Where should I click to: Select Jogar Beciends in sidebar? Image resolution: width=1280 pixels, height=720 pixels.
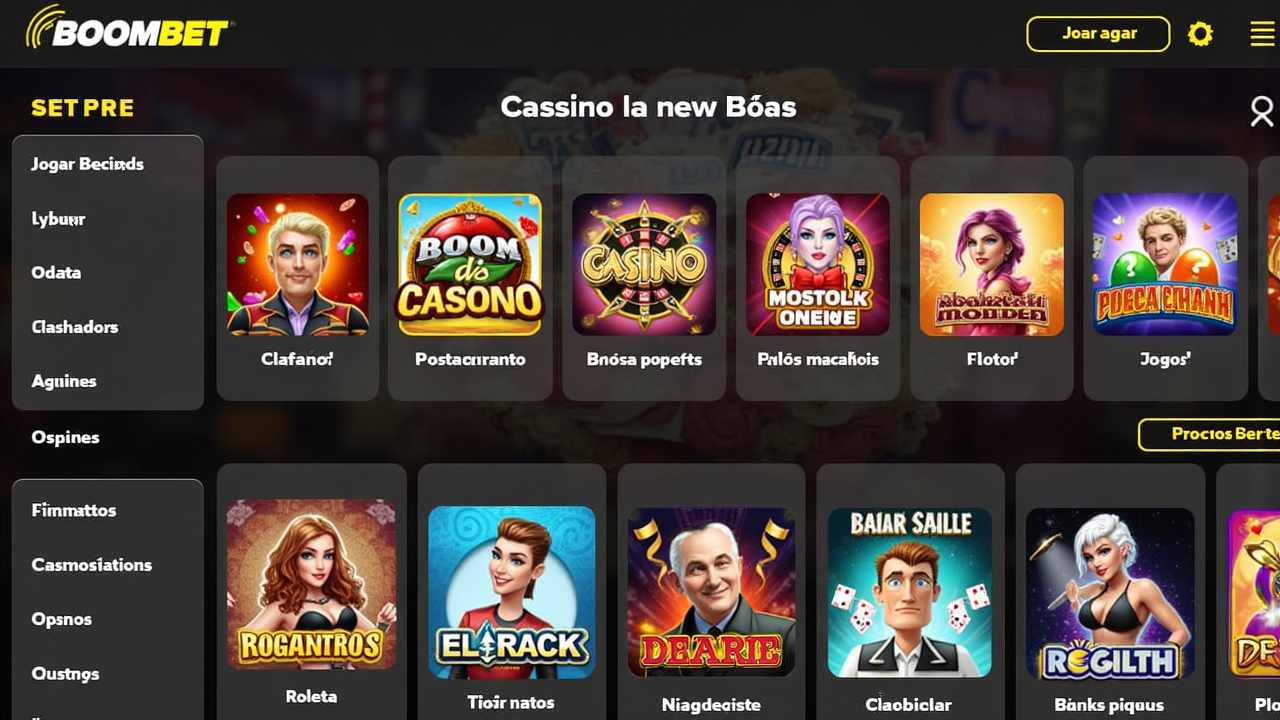click(87, 164)
